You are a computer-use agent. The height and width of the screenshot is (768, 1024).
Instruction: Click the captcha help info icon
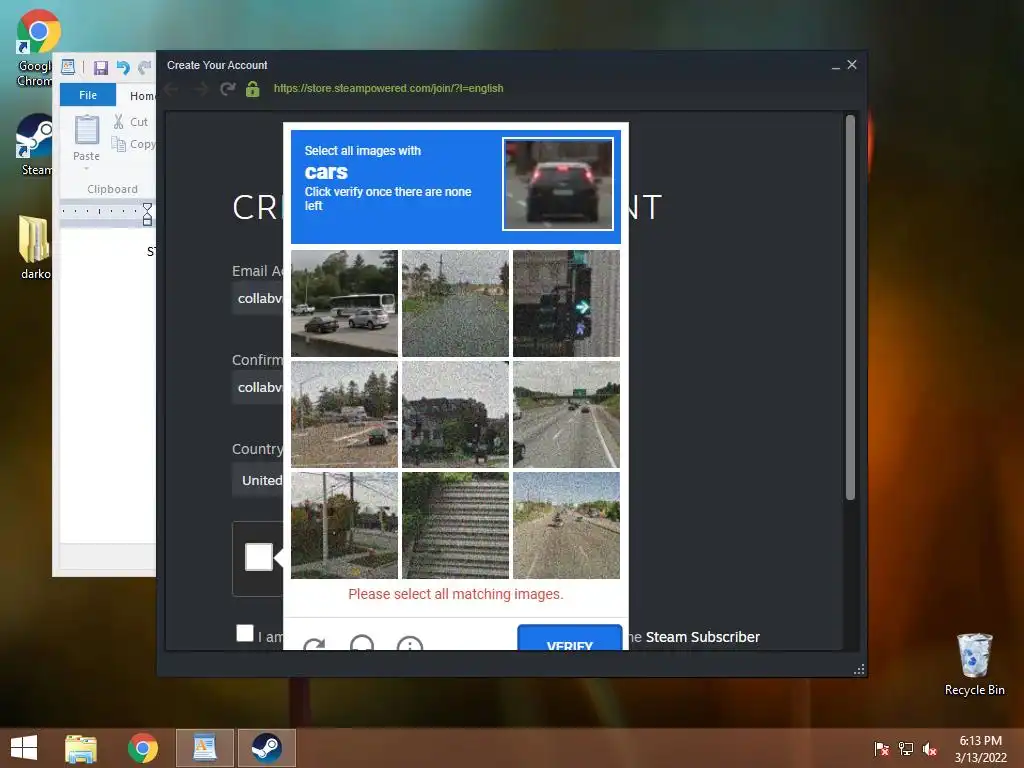point(409,643)
